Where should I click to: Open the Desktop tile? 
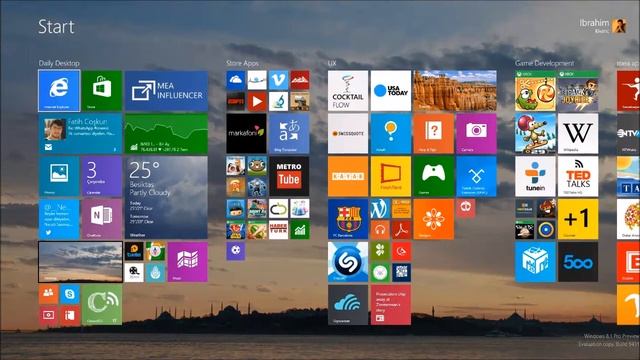click(80, 262)
